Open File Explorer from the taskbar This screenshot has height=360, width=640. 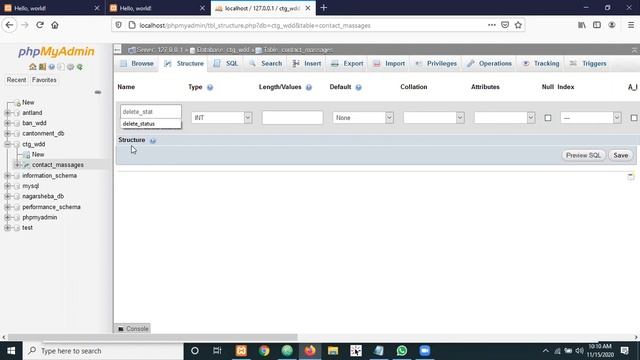point(333,351)
